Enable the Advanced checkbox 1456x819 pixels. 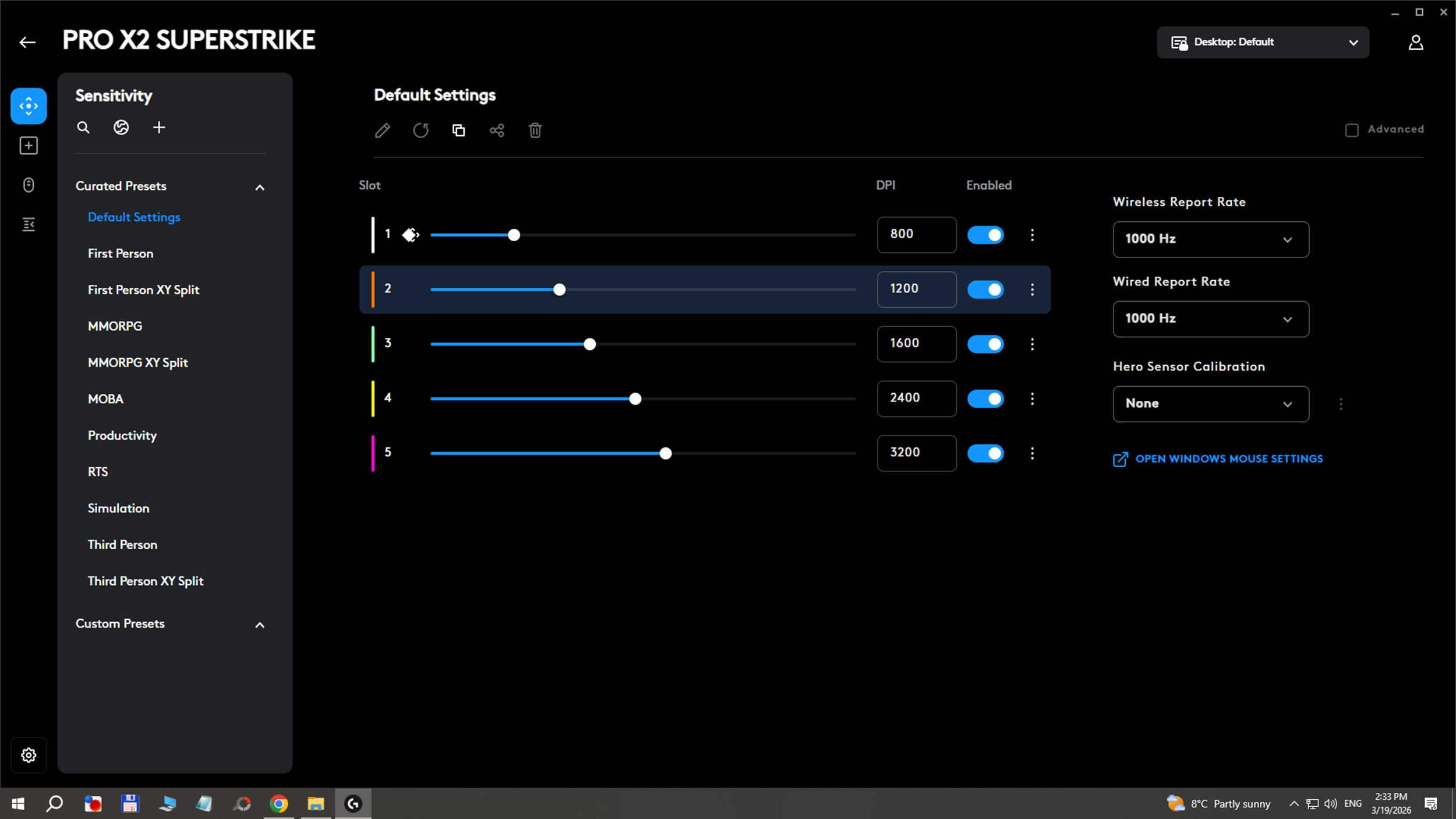[1352, 130]
